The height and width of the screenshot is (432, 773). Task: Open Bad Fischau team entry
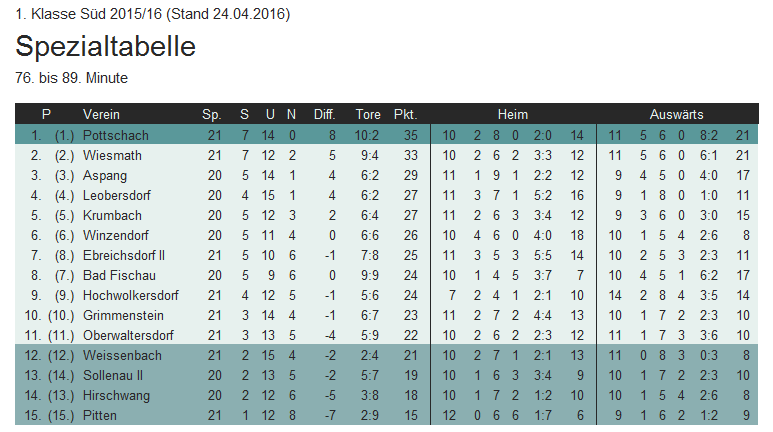116,275
